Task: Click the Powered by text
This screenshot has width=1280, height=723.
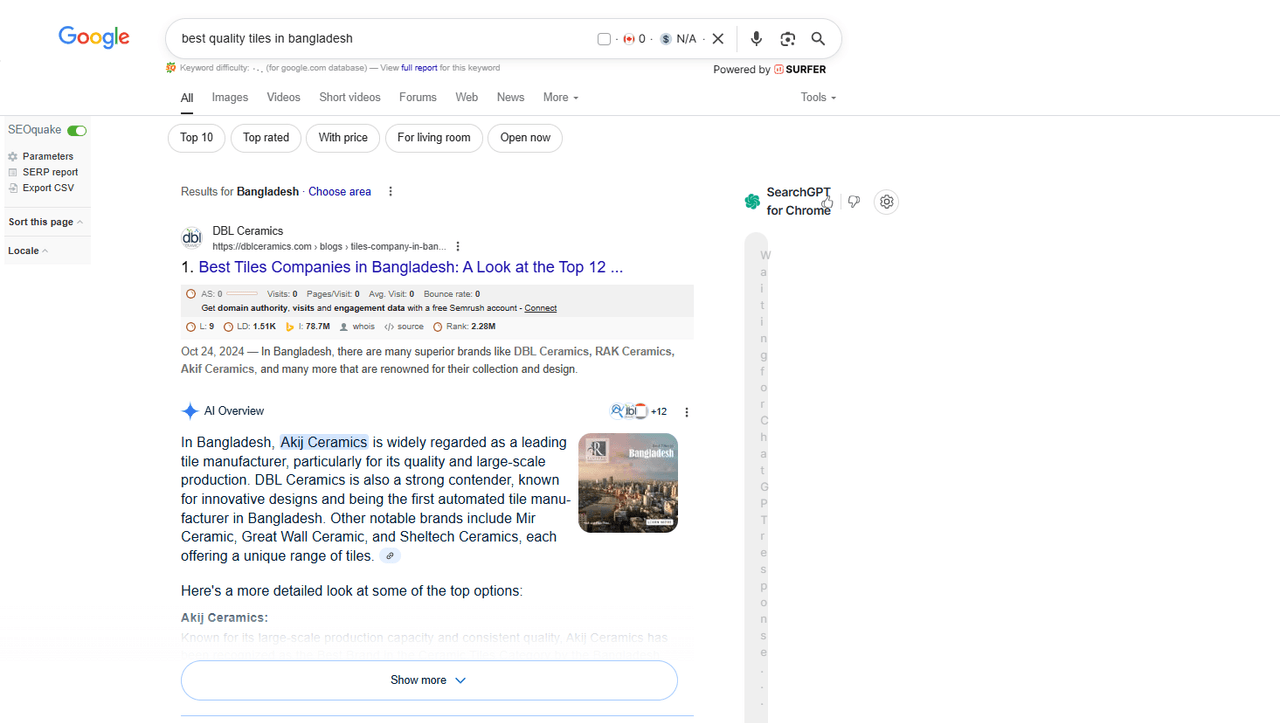Action: [x=742, y=70]
